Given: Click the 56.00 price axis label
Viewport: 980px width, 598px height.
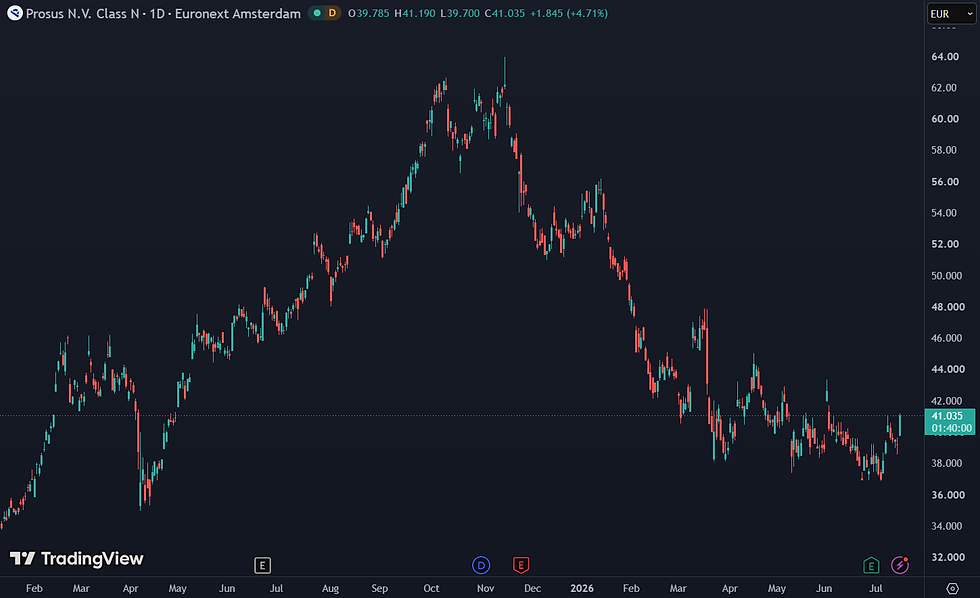Looking at the screenshot, I should 945,182.
